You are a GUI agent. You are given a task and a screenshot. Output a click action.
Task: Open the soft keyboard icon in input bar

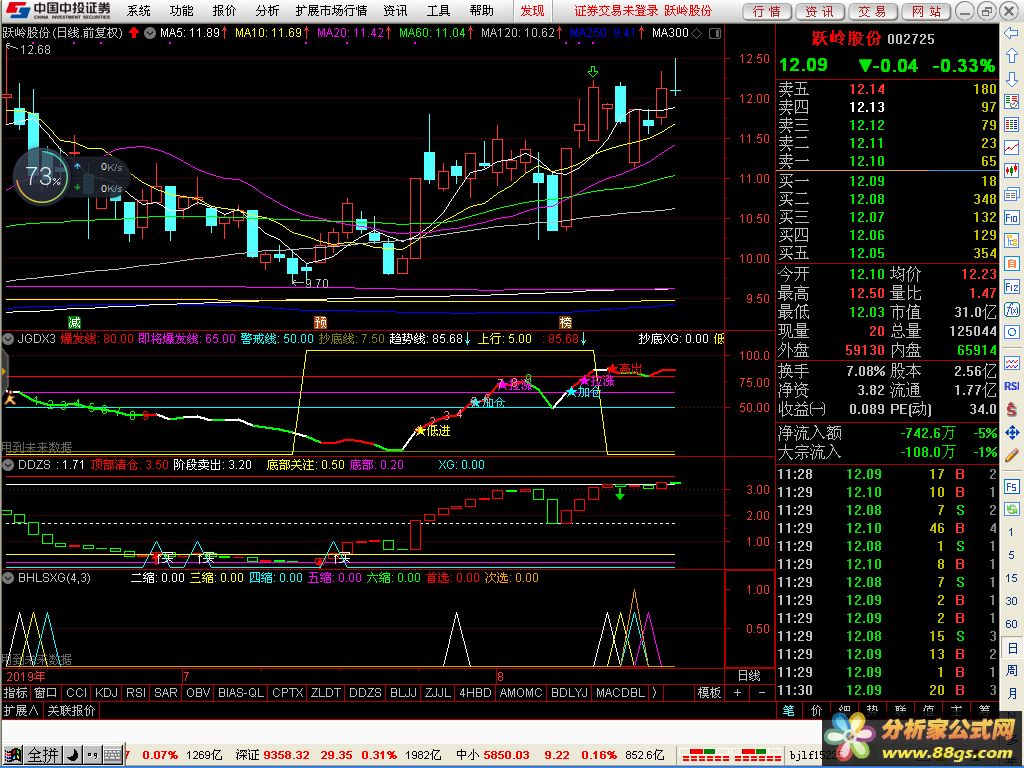[112, 756]
